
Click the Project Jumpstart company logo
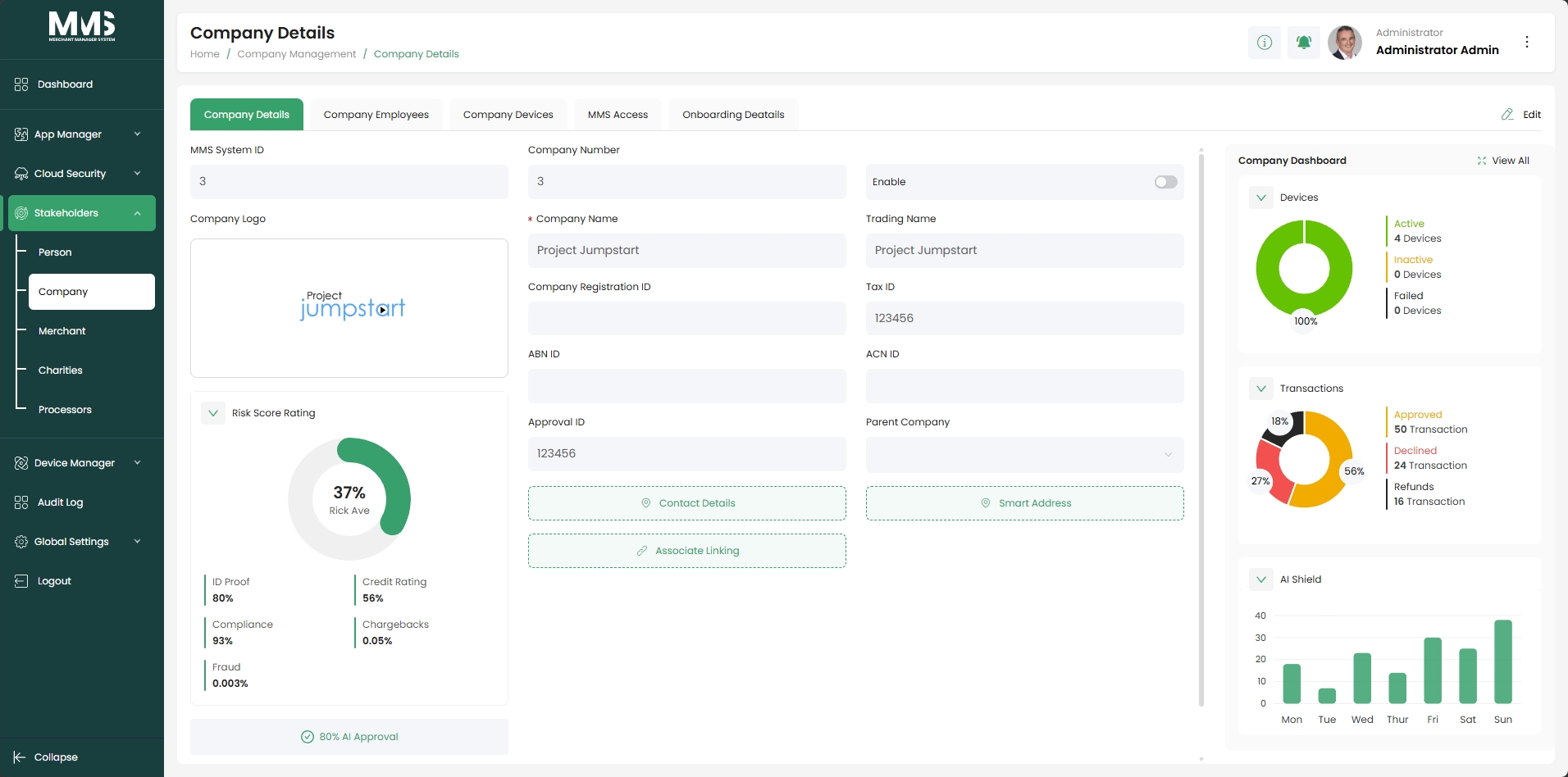point(353,306)
